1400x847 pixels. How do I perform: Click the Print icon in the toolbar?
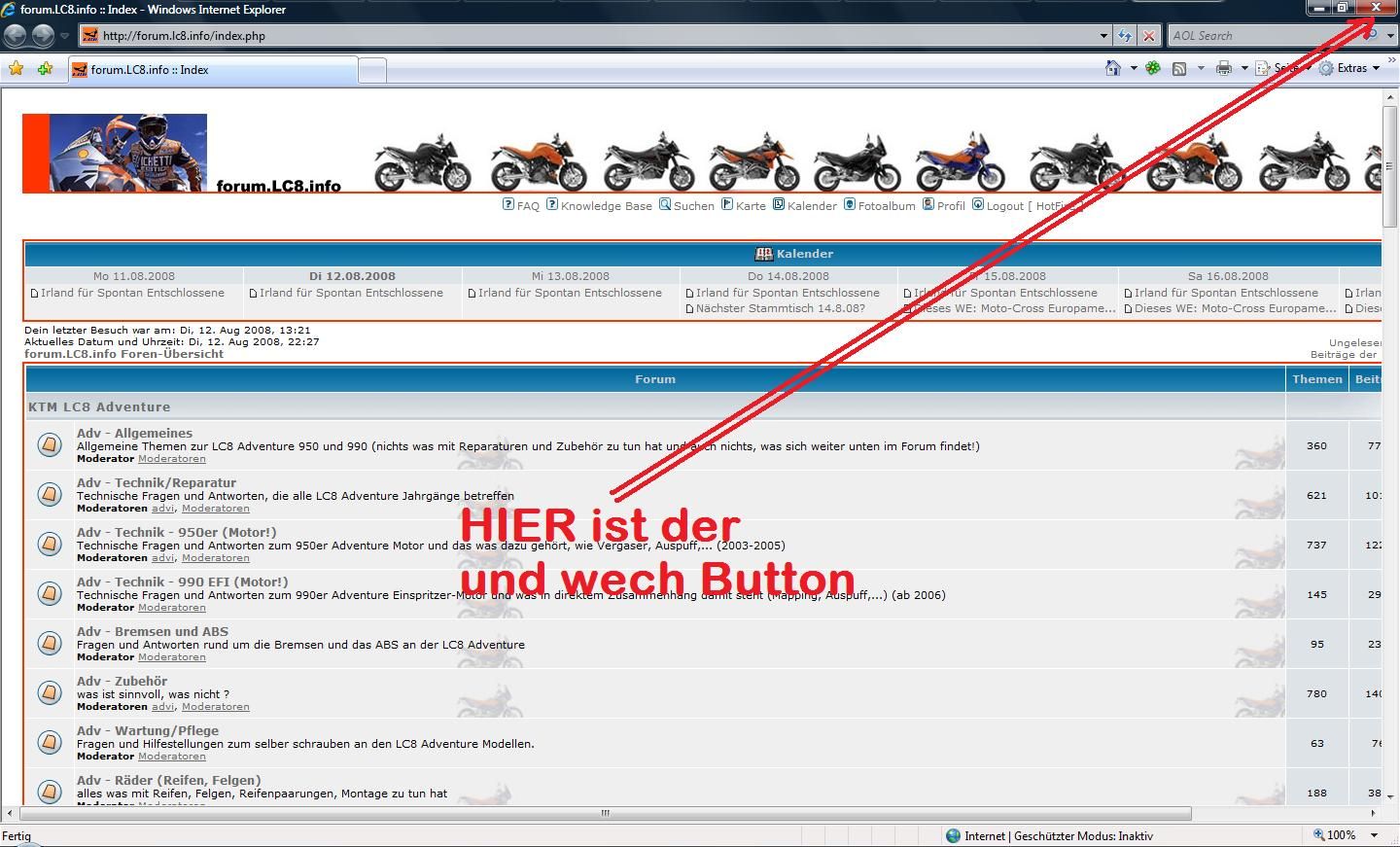click(x=1224, y=68)
